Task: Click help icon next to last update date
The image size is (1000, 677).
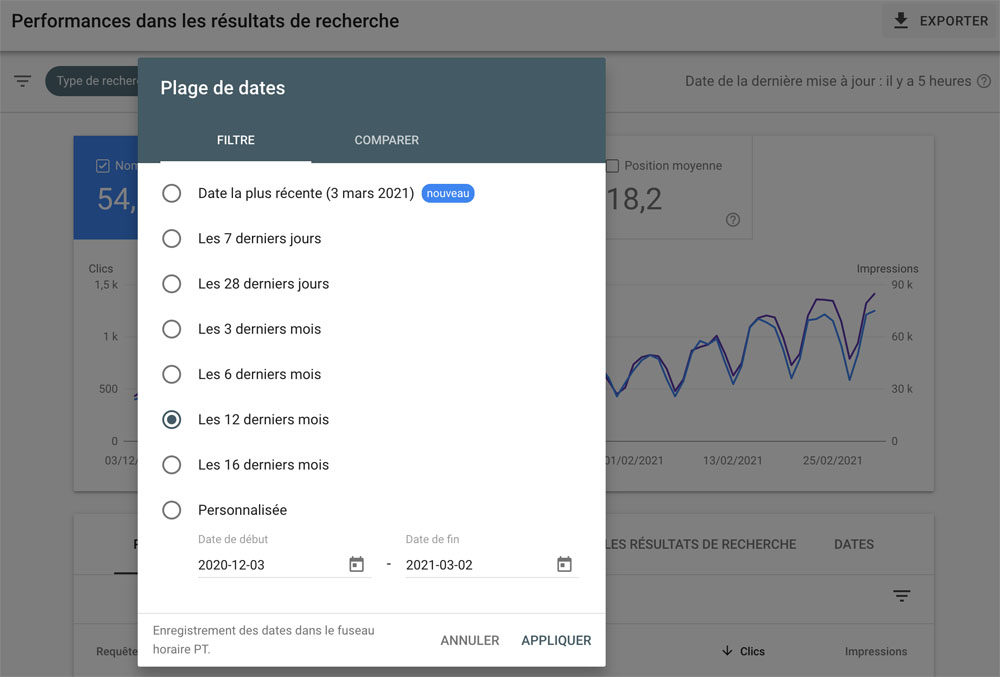Action: pos(984,81)
